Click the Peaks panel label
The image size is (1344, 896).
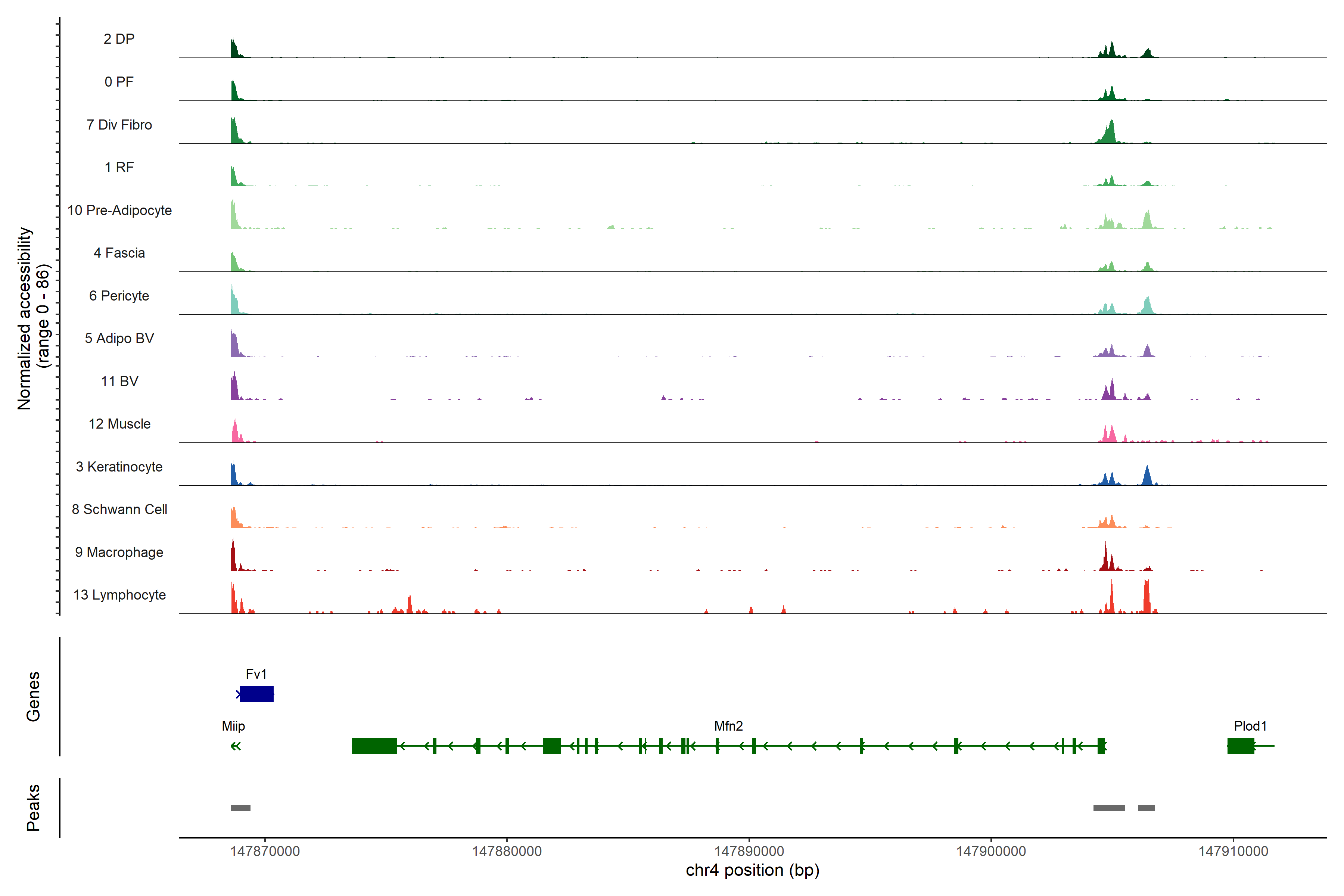click(33, 808)
